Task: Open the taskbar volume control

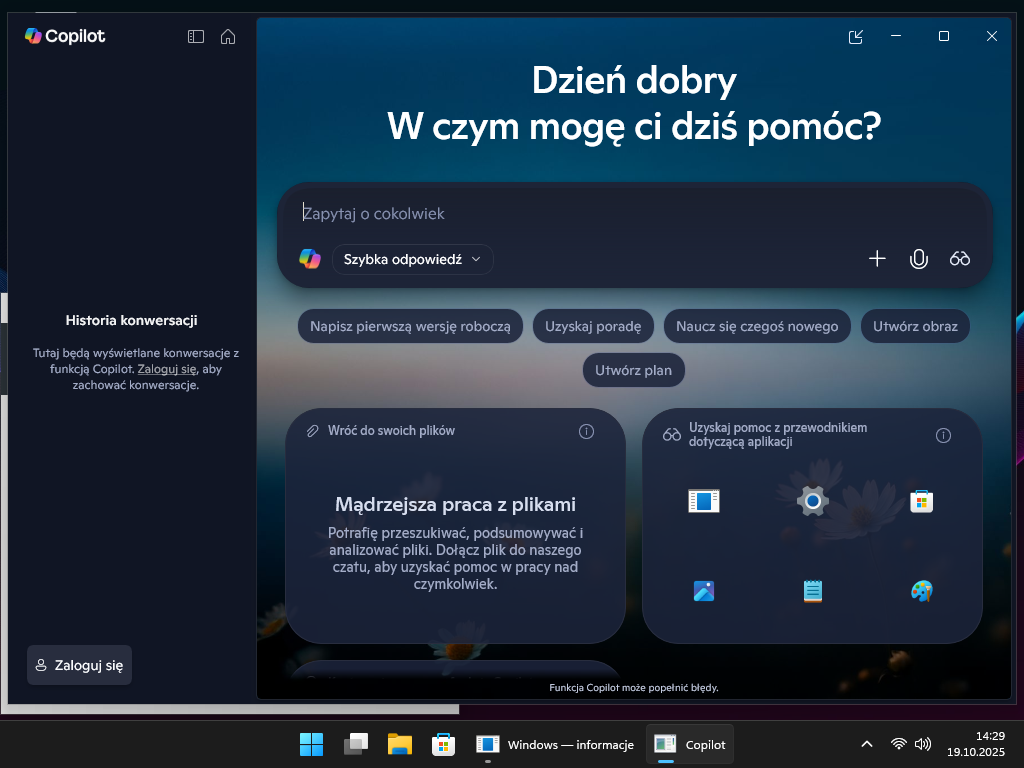Action: coord(922,744)
